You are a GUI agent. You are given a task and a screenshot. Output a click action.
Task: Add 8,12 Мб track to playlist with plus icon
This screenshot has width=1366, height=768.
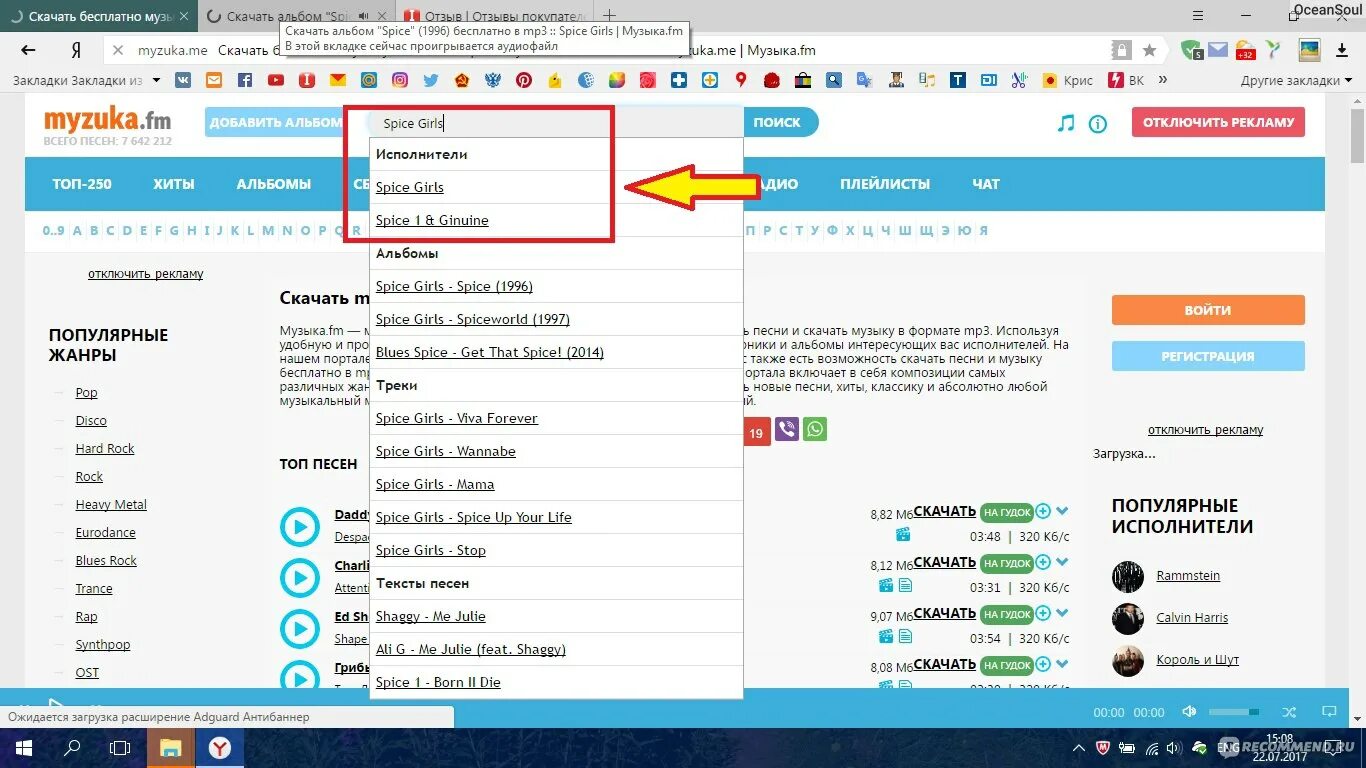coord(1043,562)
